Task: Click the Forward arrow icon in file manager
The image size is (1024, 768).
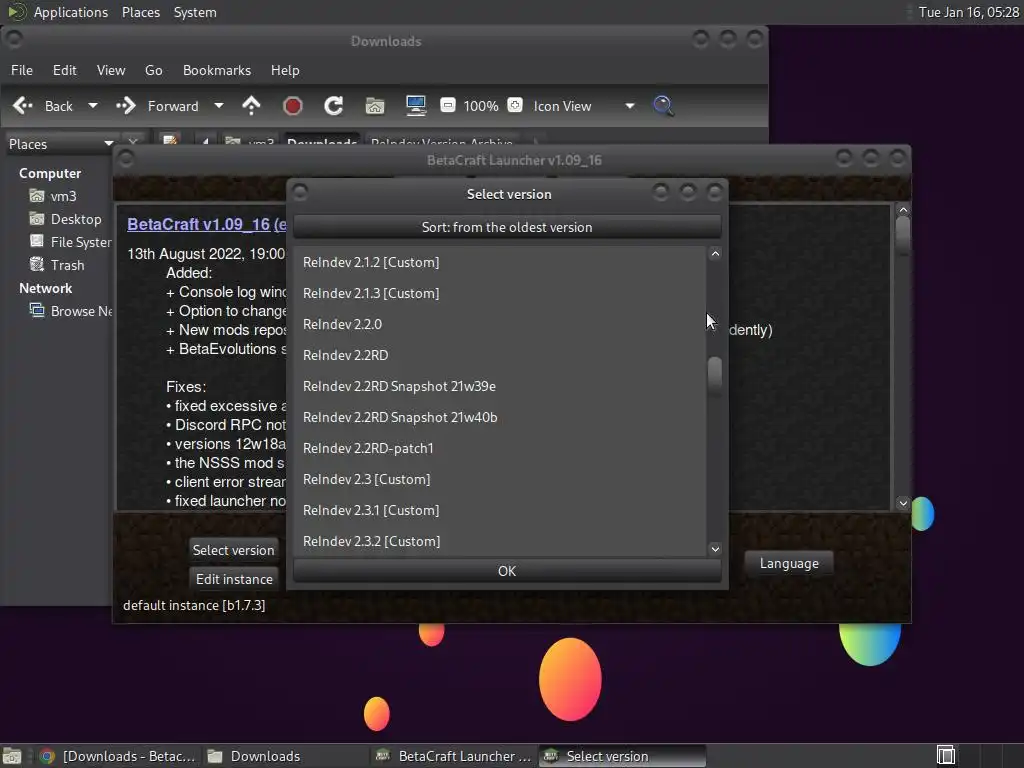Action: tap(125, 106)
